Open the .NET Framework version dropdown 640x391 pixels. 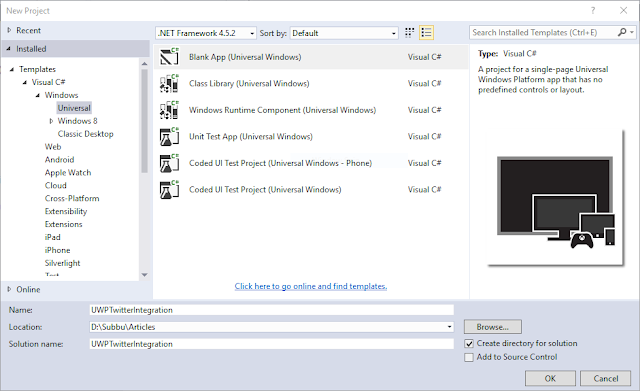click(x=206, y=33)
